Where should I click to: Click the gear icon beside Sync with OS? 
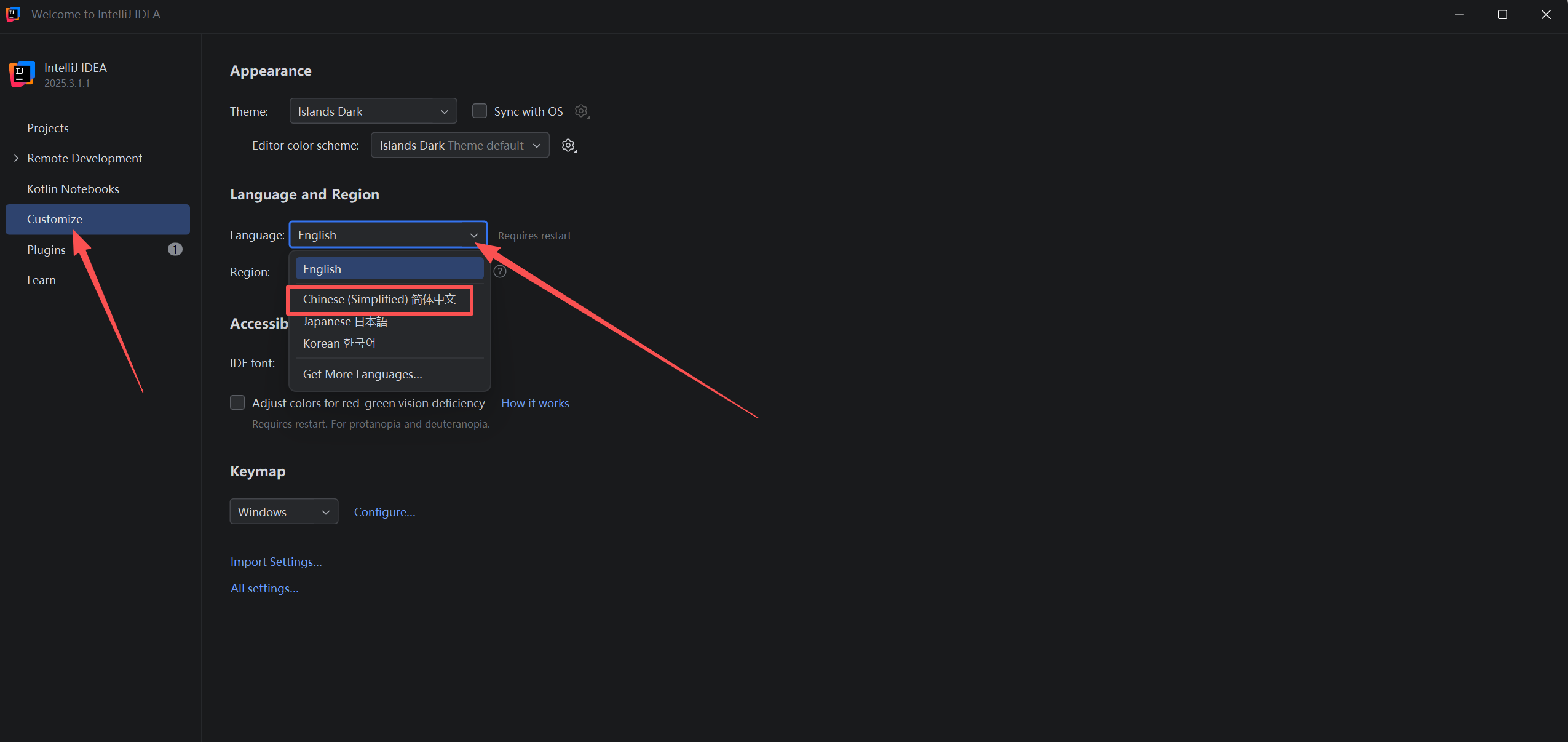(x=581, y=111)
